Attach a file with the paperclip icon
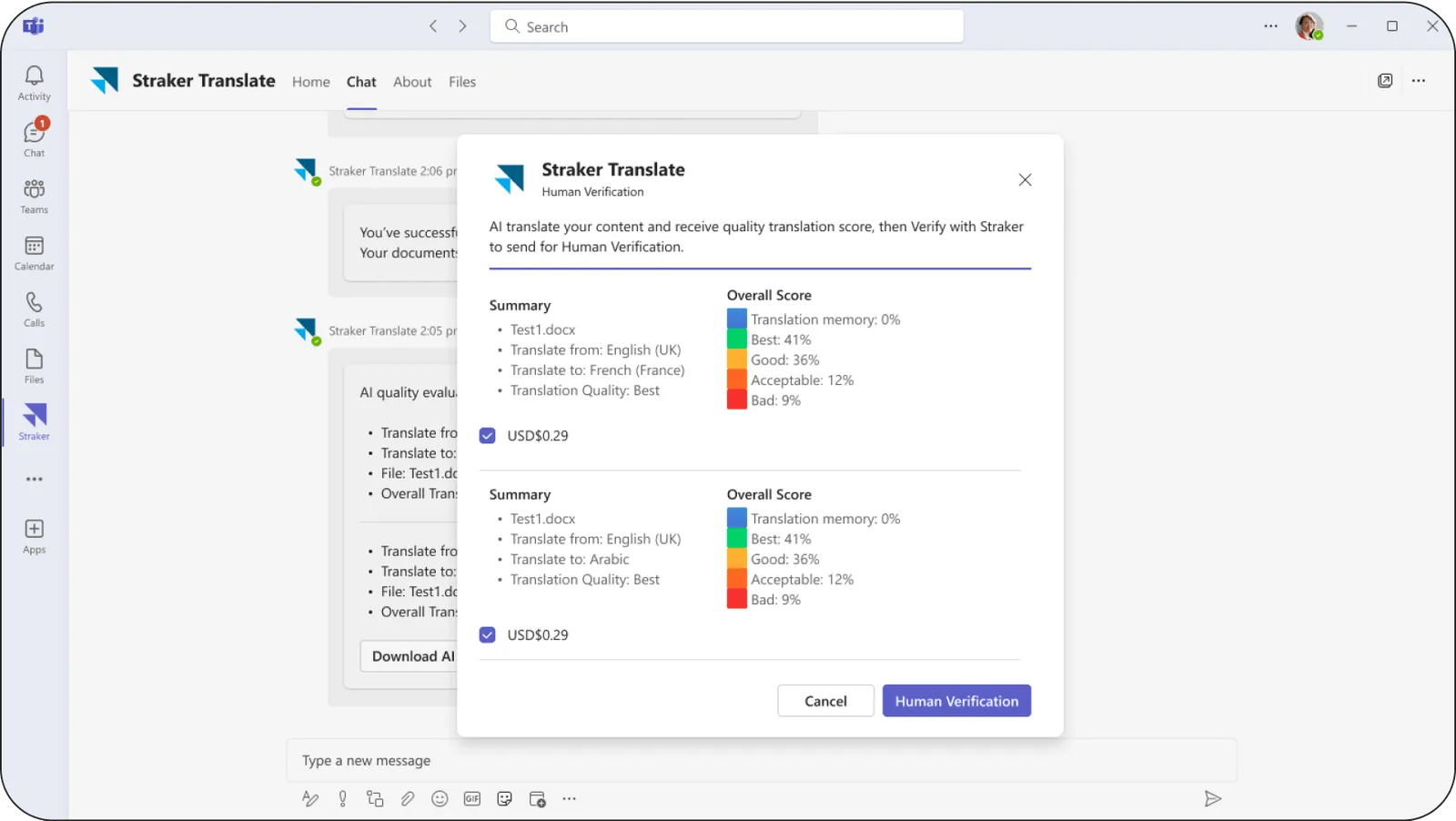 (x=408, y=799)
